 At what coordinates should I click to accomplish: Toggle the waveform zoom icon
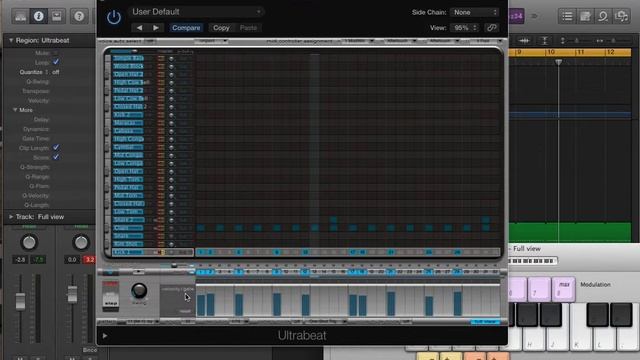pos(524,40)
